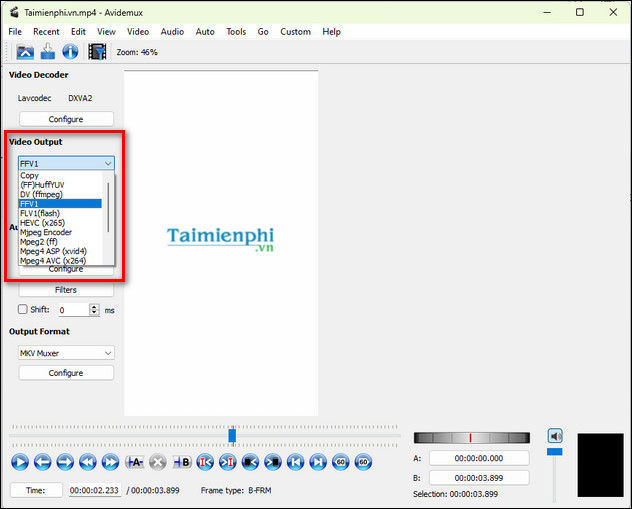Screen dimensions: 632x509
Task: Set start marker A
Action: pos(135,462)
